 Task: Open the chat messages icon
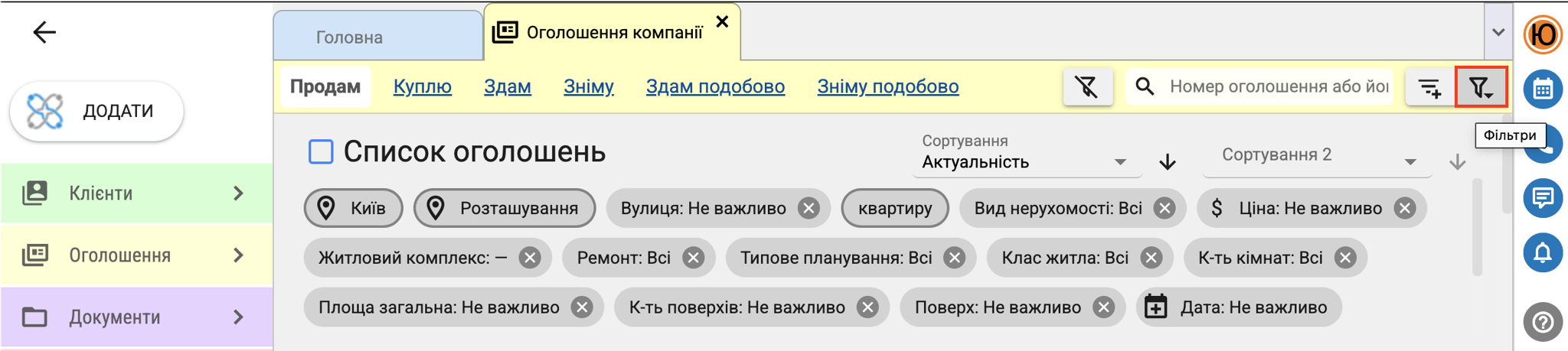point(1543,198)
